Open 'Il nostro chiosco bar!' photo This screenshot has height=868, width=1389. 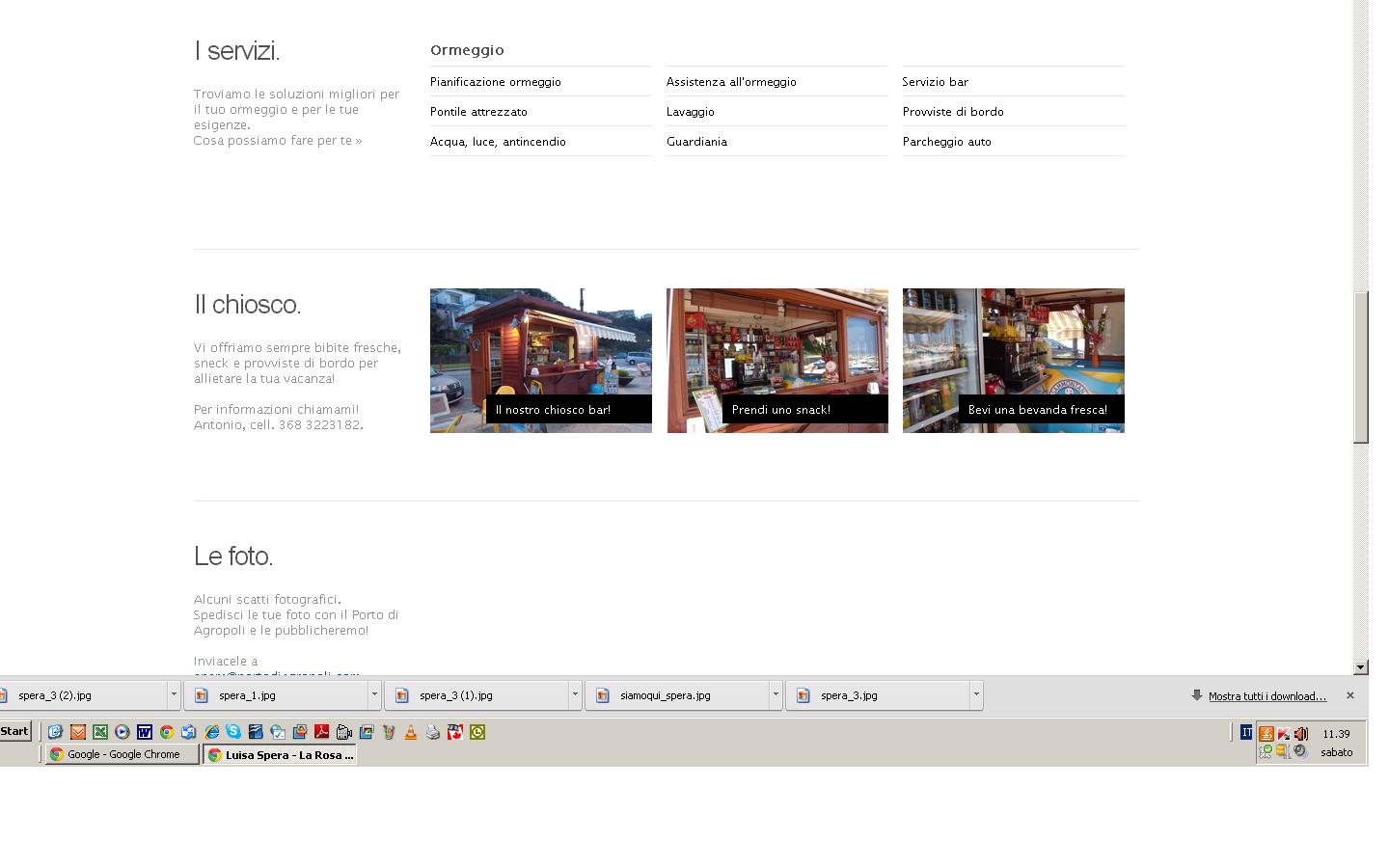[x=541, y=361]
